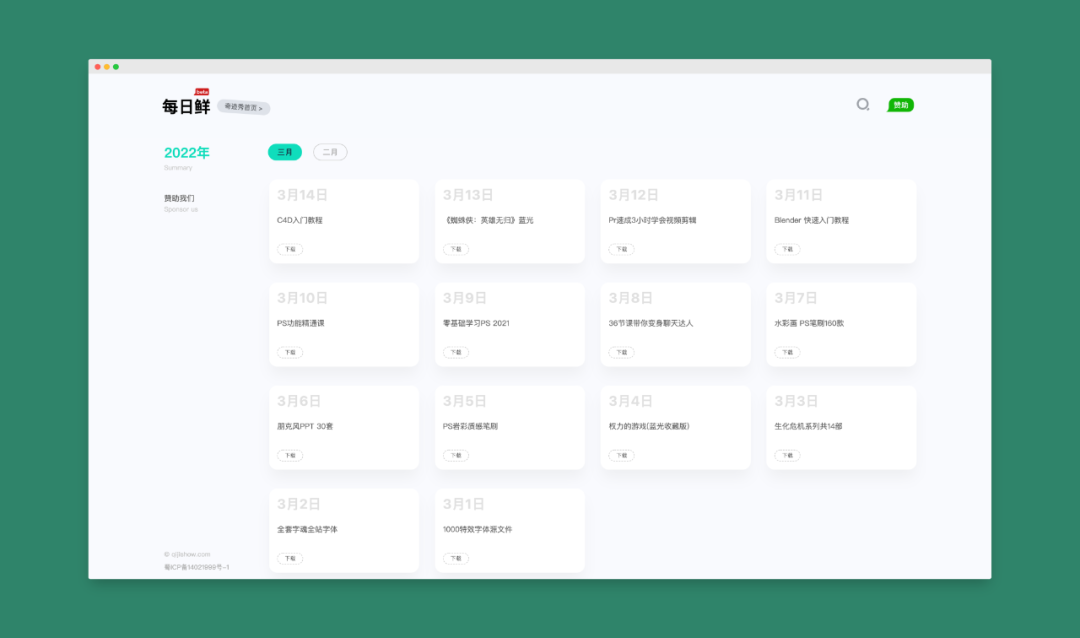The image size is (1080, 638).
Task: Click the 3月5日 date heading
Action: coord(465,401)
